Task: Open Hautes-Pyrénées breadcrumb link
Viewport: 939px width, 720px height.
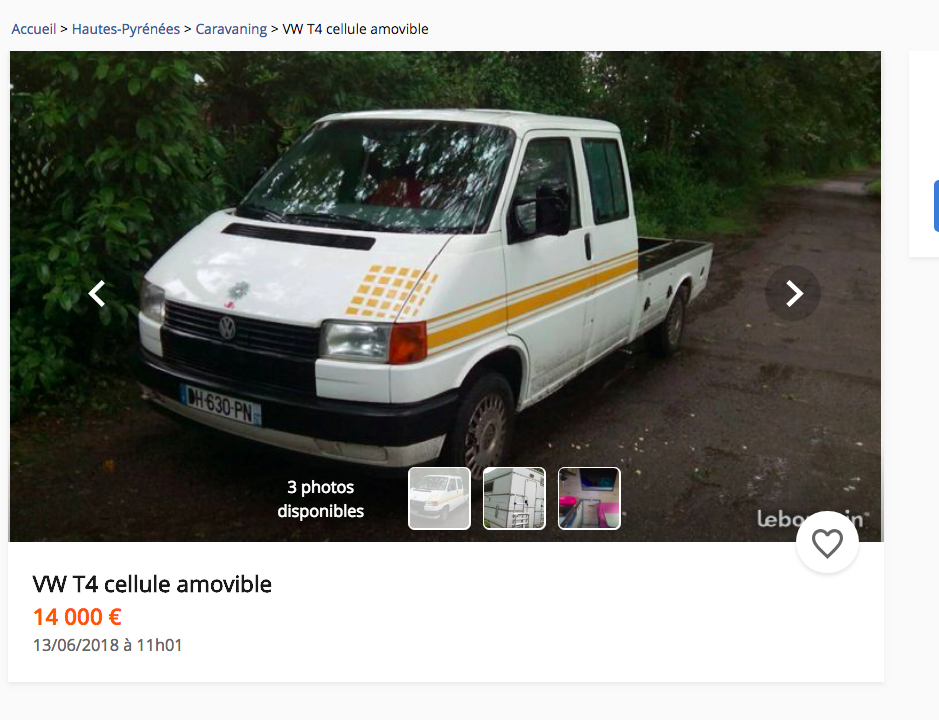Action: pos(126,29)
